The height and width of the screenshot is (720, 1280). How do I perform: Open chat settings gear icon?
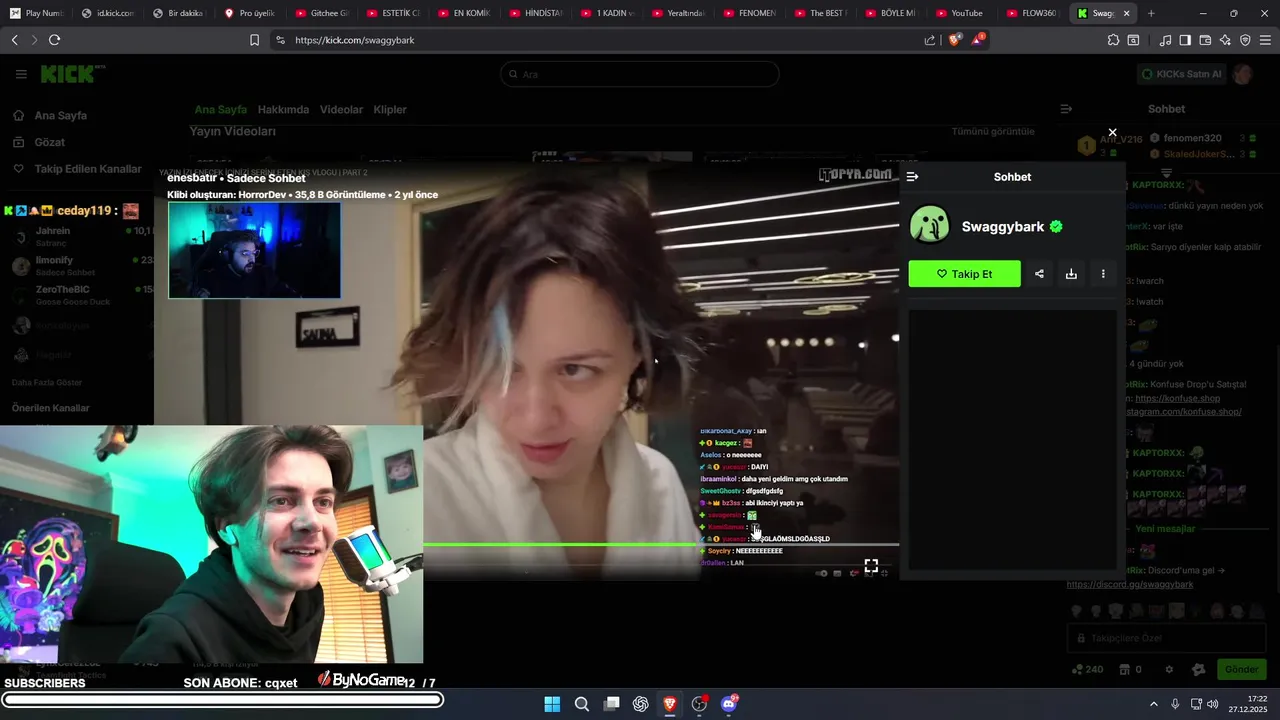[1168, 669]
